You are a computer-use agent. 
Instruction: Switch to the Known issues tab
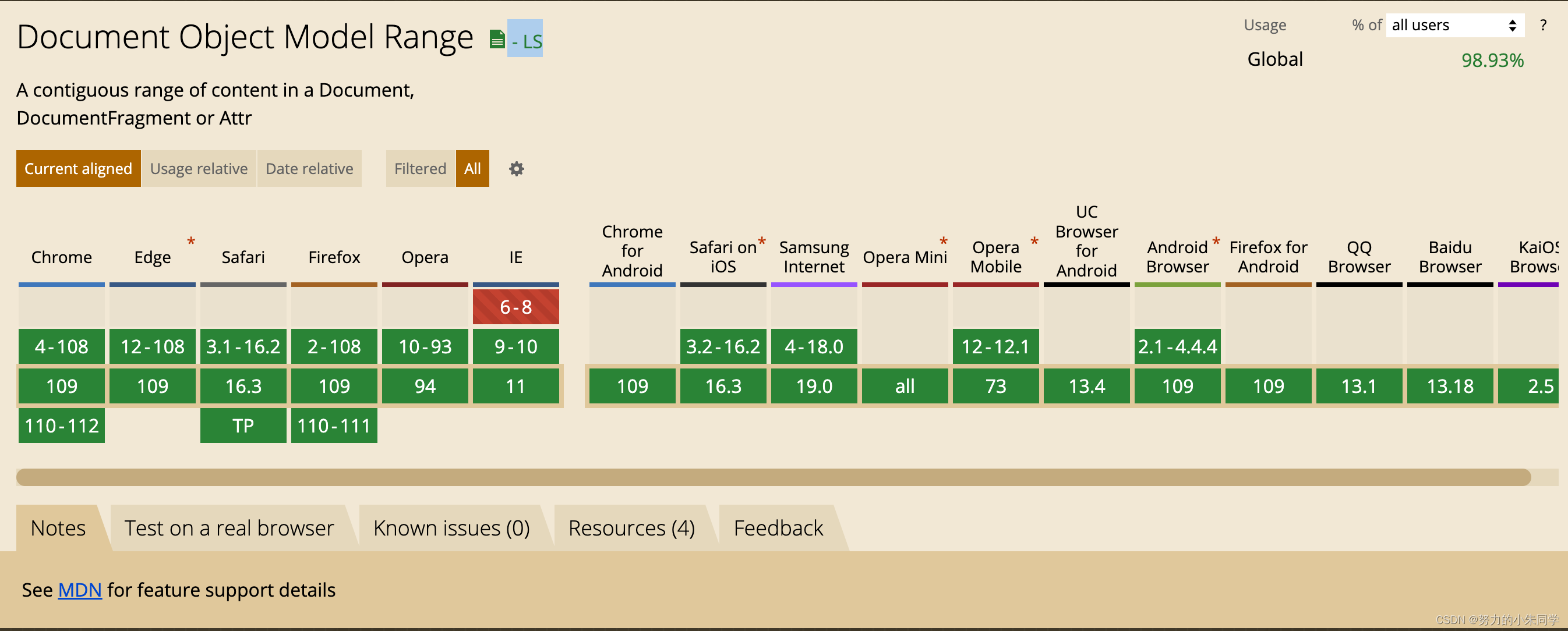click(451, 528)
